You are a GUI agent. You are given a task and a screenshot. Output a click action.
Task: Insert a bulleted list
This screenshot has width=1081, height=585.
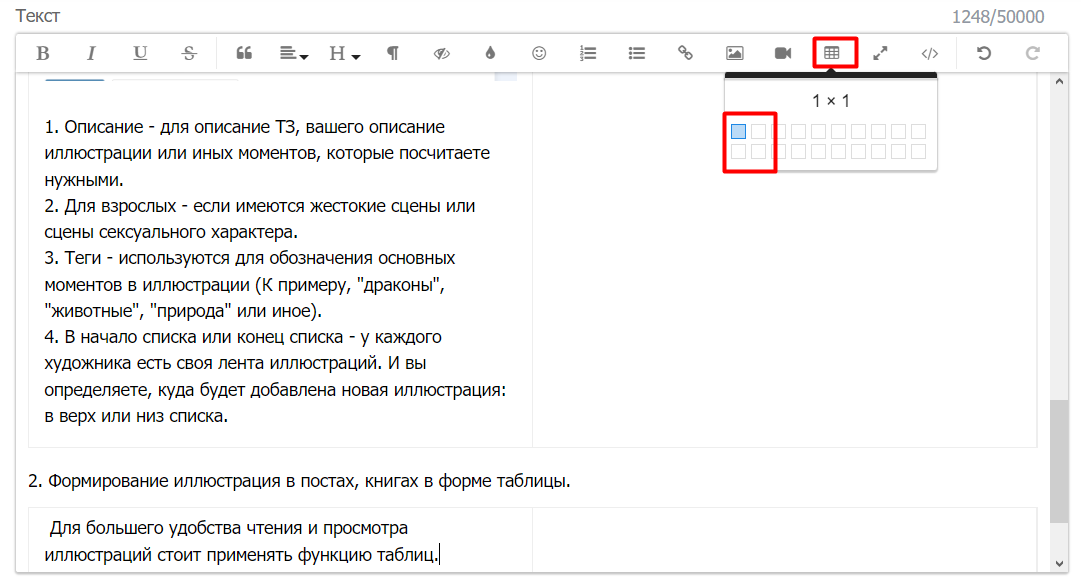click(x=636, y=54)
